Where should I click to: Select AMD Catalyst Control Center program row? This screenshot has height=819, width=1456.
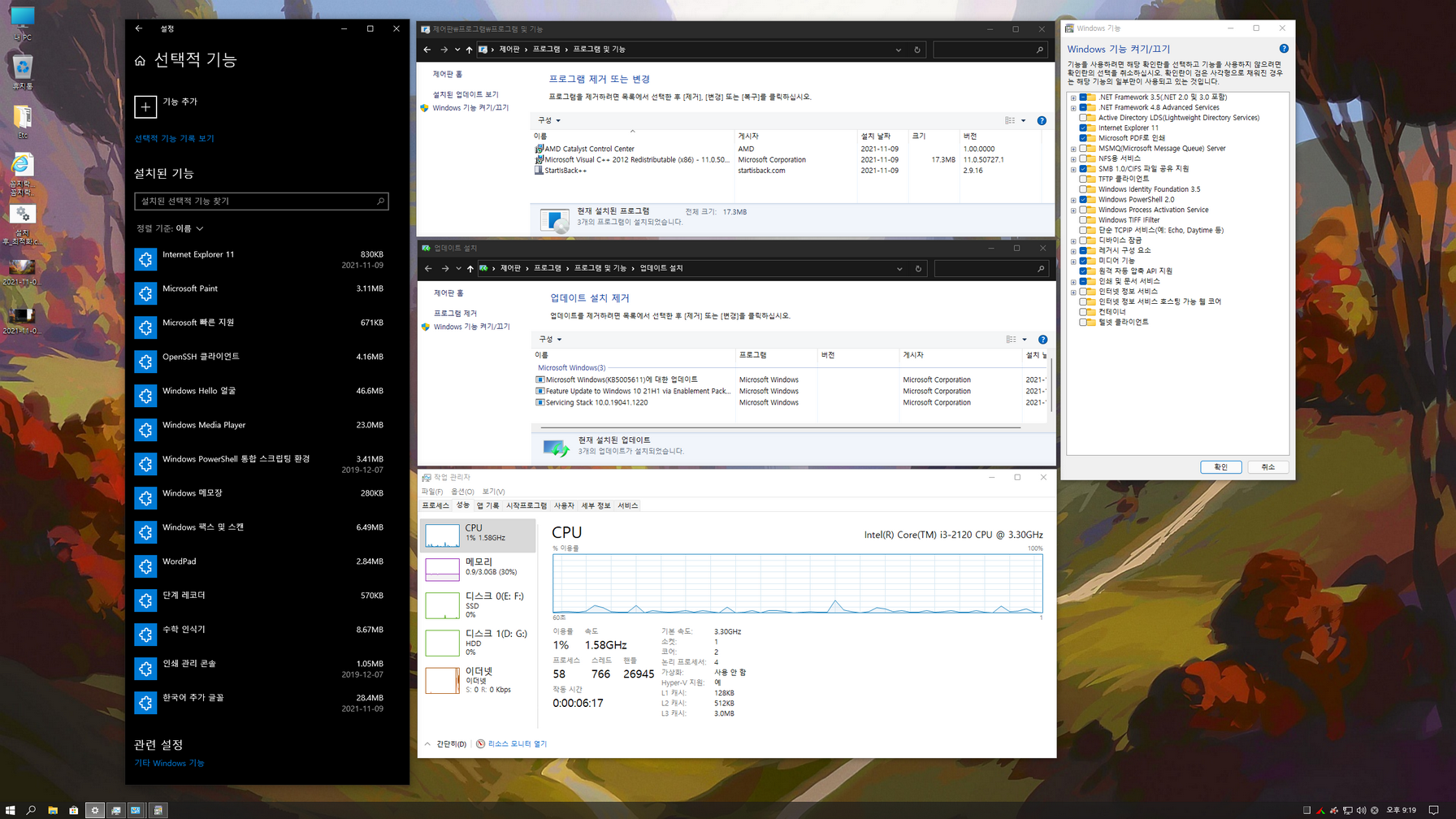(x=788, y=149)
